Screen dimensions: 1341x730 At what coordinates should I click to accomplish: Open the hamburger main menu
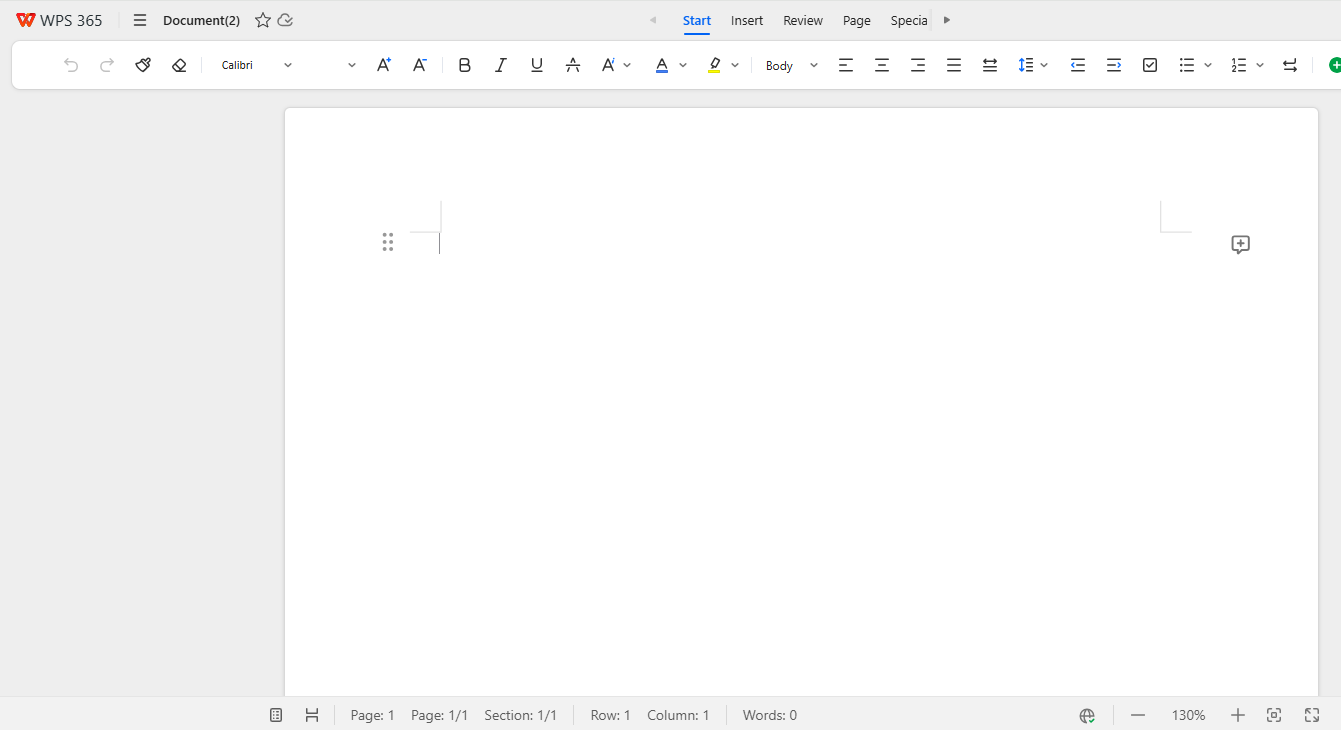(x=140, y=20)
